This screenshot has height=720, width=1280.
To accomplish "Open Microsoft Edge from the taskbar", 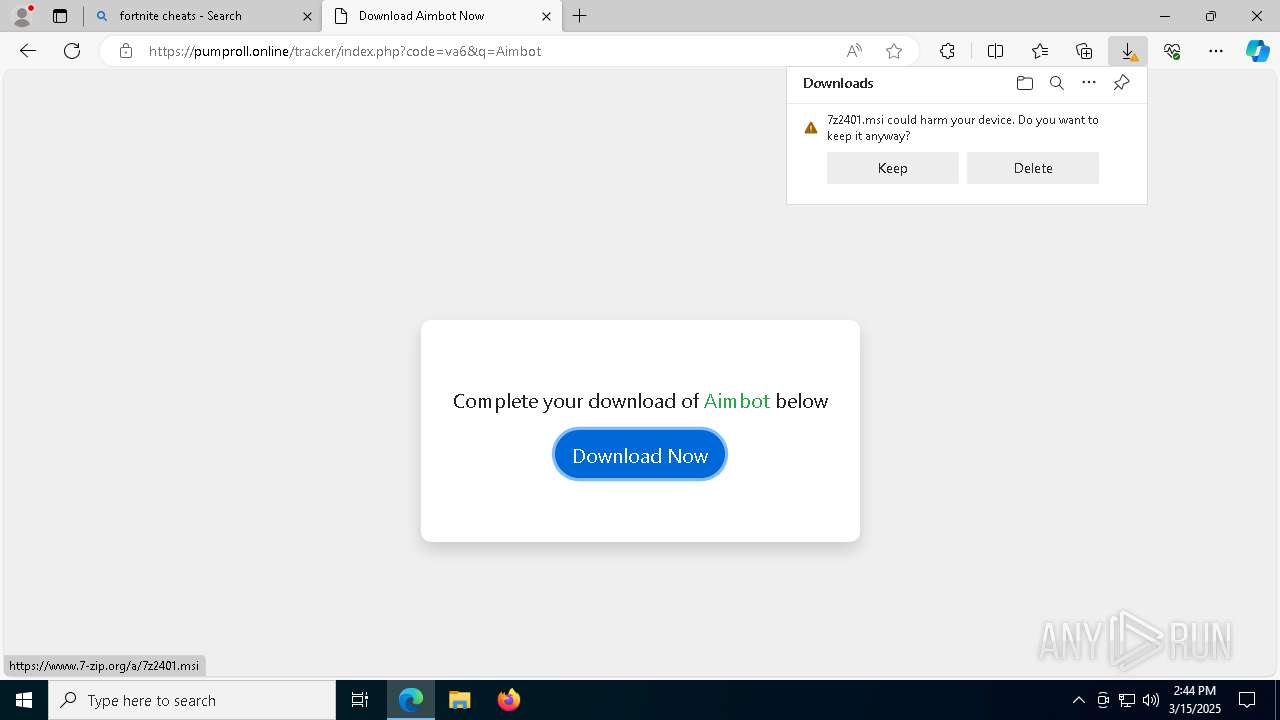I will pyautogui.click(x=411, y=700).
